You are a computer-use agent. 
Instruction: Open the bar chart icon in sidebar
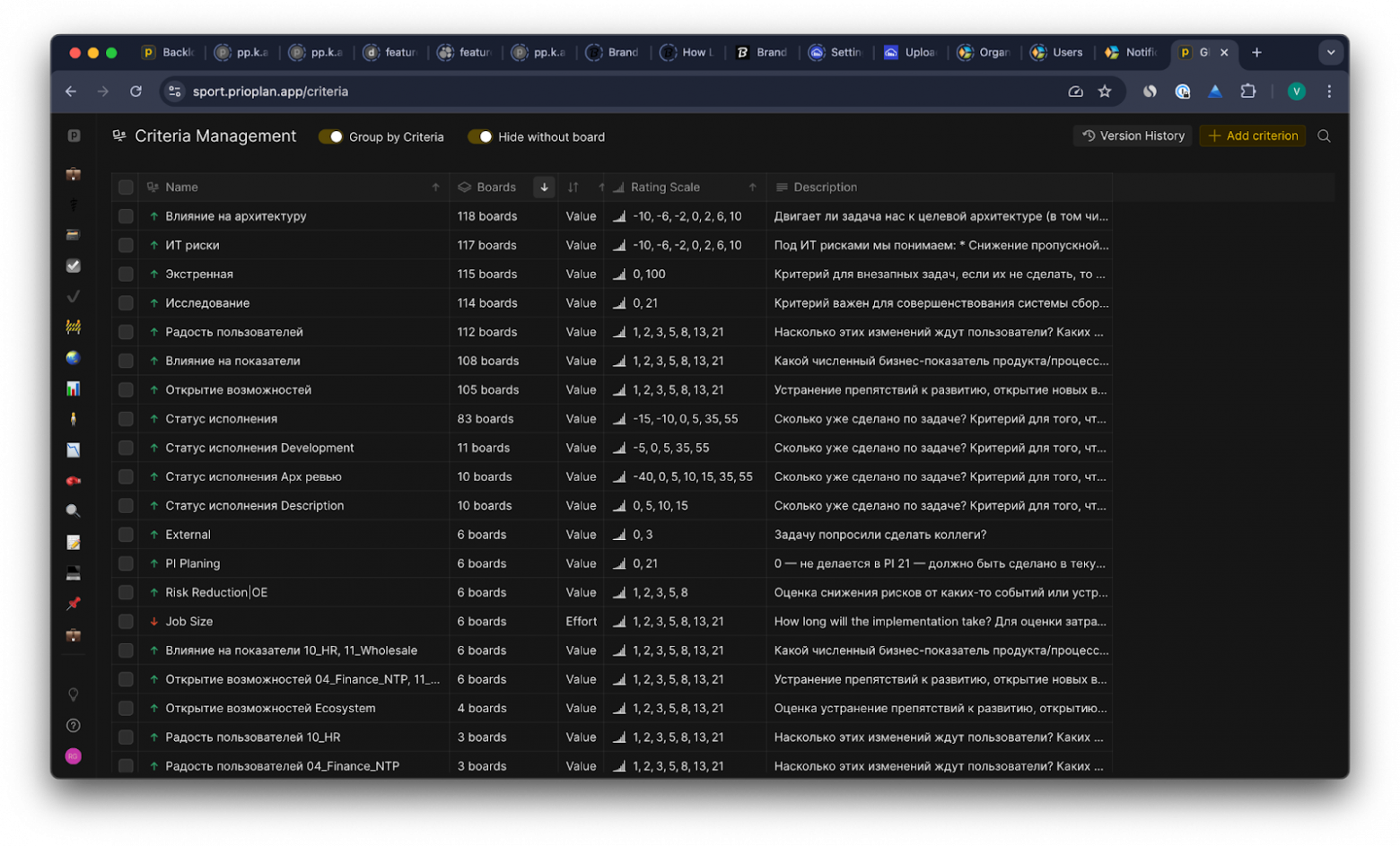74,388
